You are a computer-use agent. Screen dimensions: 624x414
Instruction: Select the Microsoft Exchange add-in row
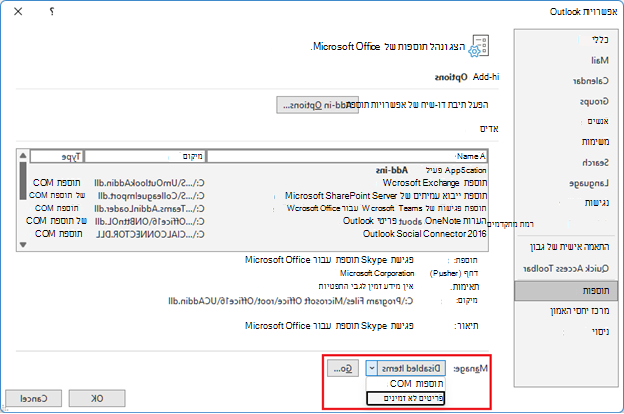pos(258,183)
